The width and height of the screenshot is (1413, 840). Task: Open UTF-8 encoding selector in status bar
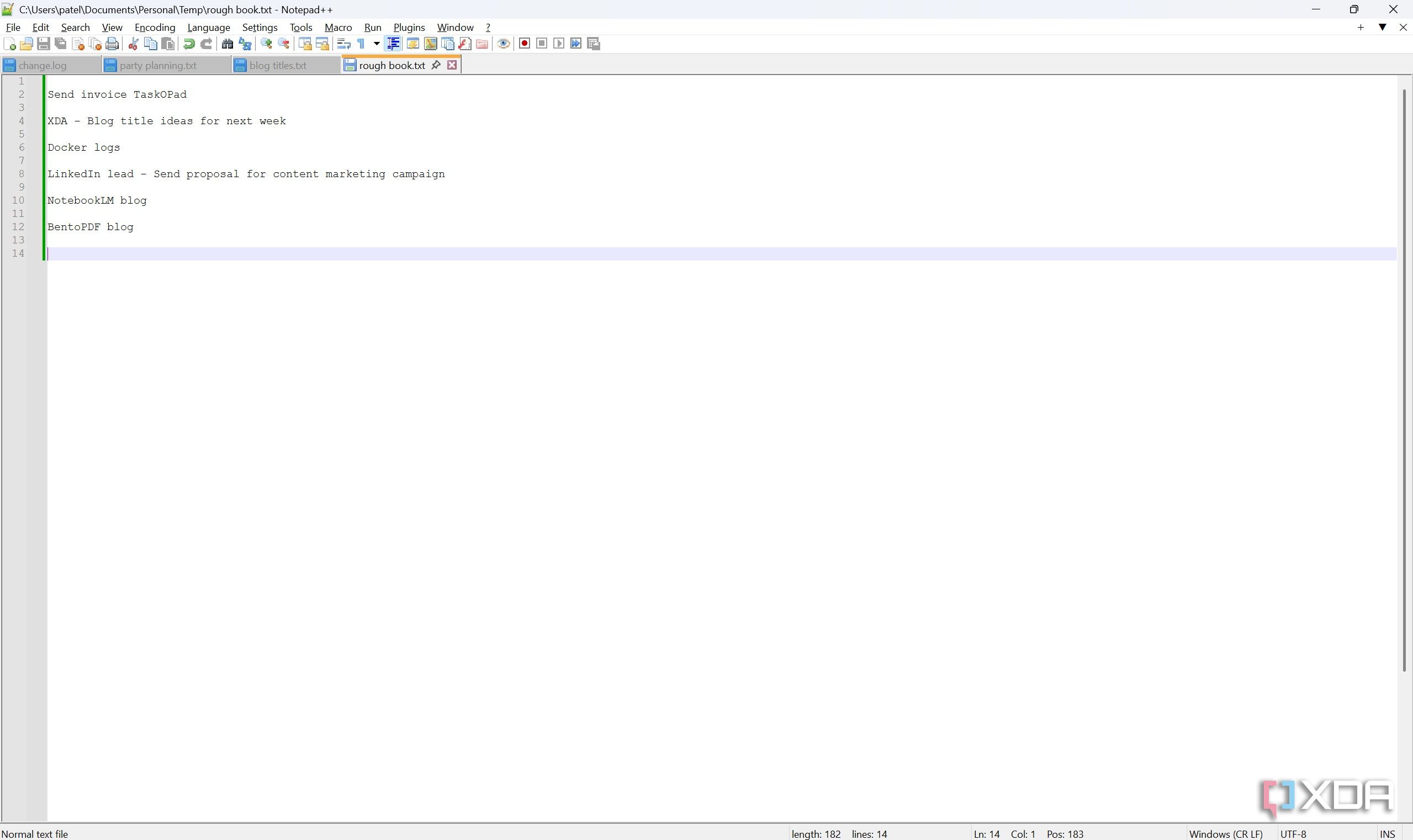tap(1293, 834)
